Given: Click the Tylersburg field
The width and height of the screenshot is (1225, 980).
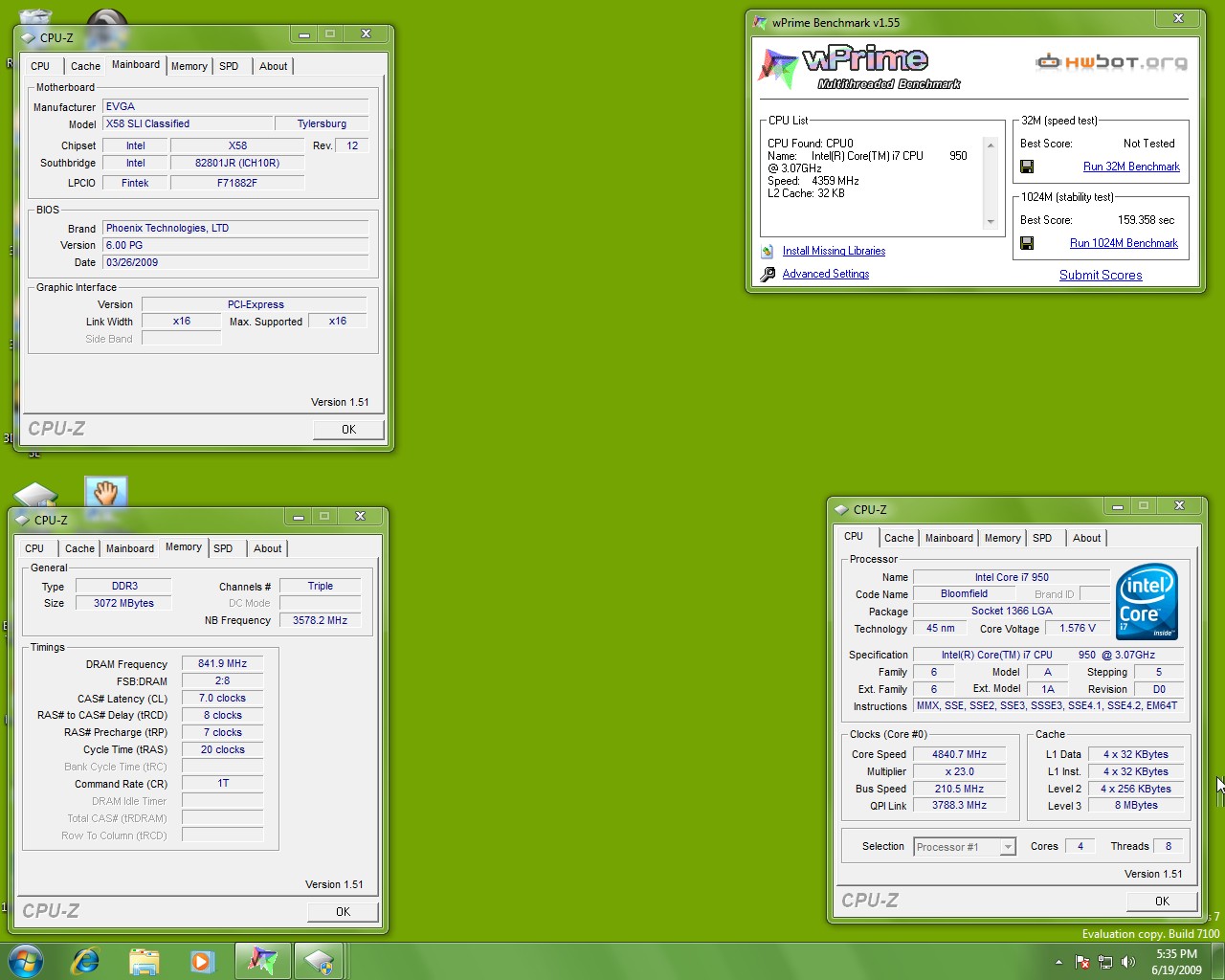Looking at the screenshot, I should (x=322, y=124).
